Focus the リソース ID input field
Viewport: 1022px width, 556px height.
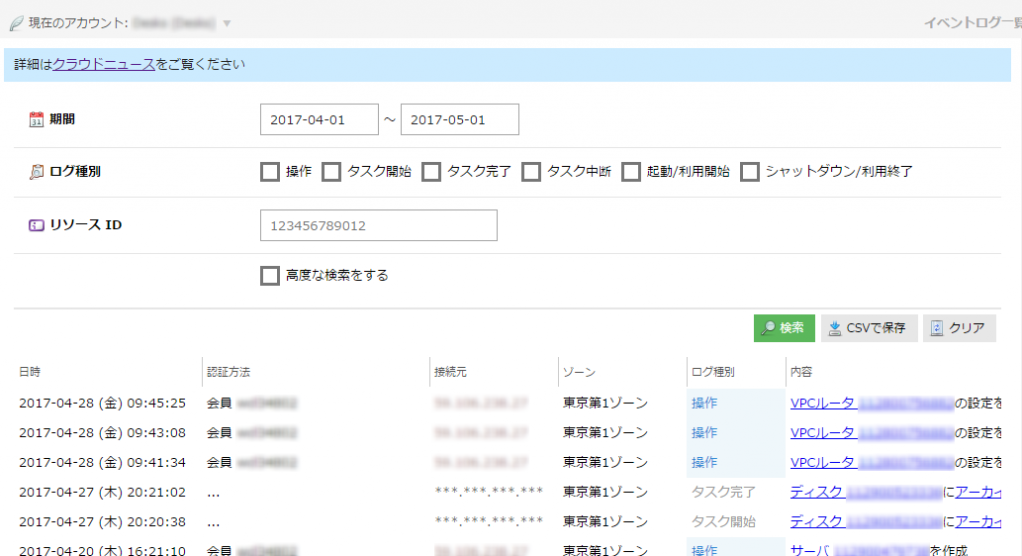coord(378,226)
